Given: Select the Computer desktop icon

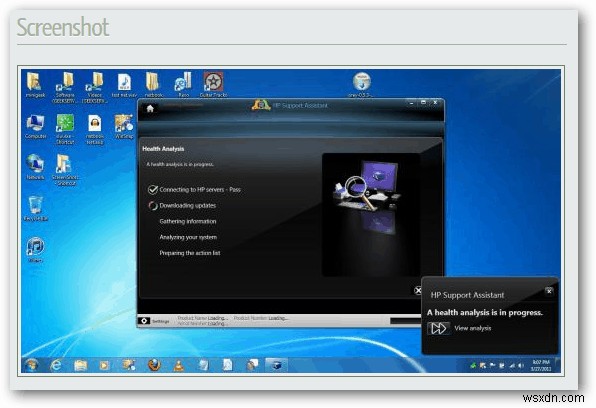Looking at the screenshot, I should coord(35,126).
